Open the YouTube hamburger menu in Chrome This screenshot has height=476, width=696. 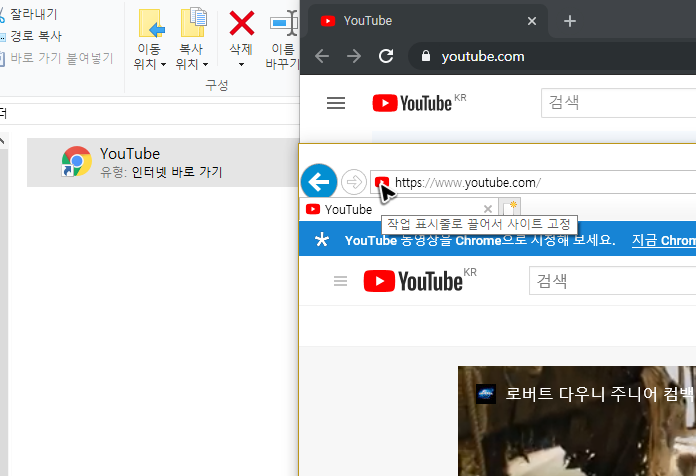click(x=336, y=103)
